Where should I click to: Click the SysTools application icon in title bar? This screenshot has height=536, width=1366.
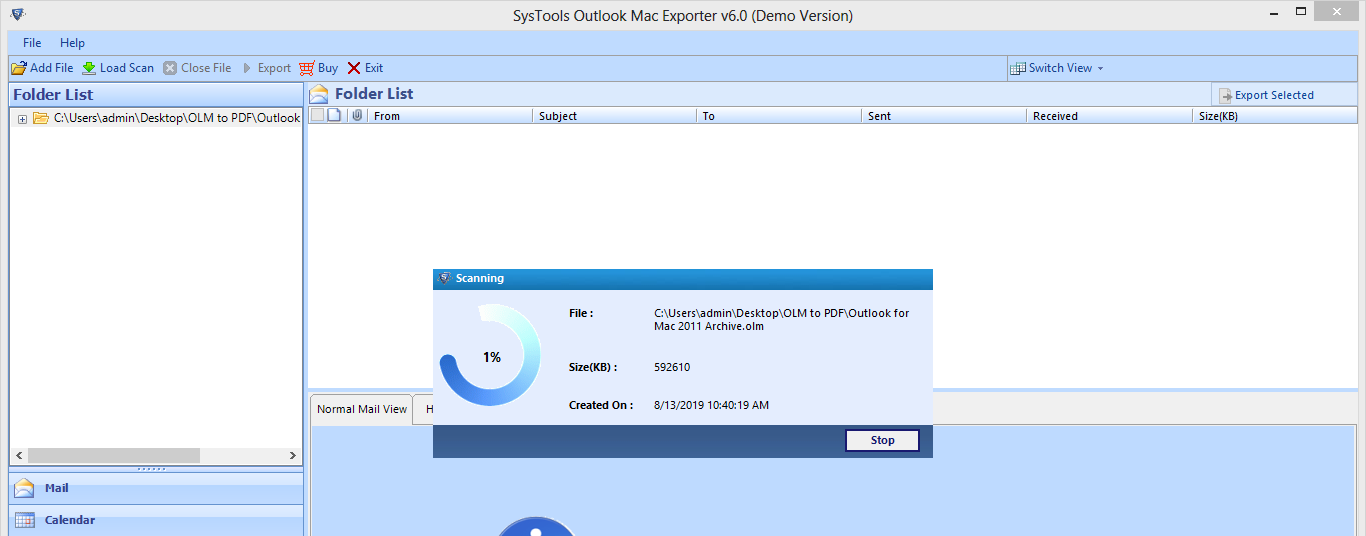click(17, 14)
